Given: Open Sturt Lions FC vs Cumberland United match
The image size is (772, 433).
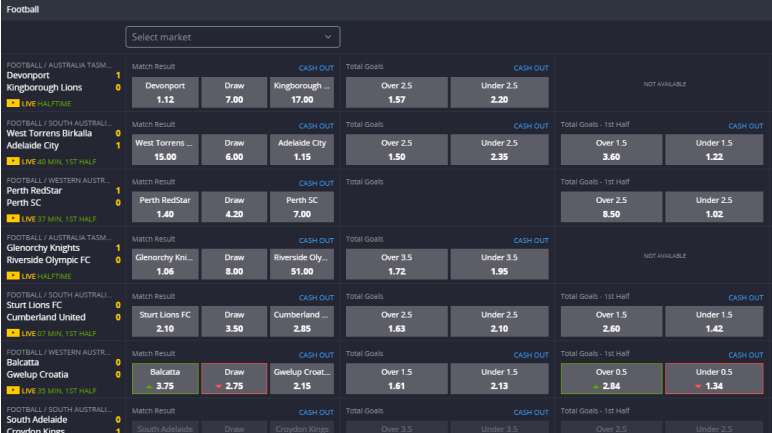Looking at the screenshot, I should [x=45, y=311].
